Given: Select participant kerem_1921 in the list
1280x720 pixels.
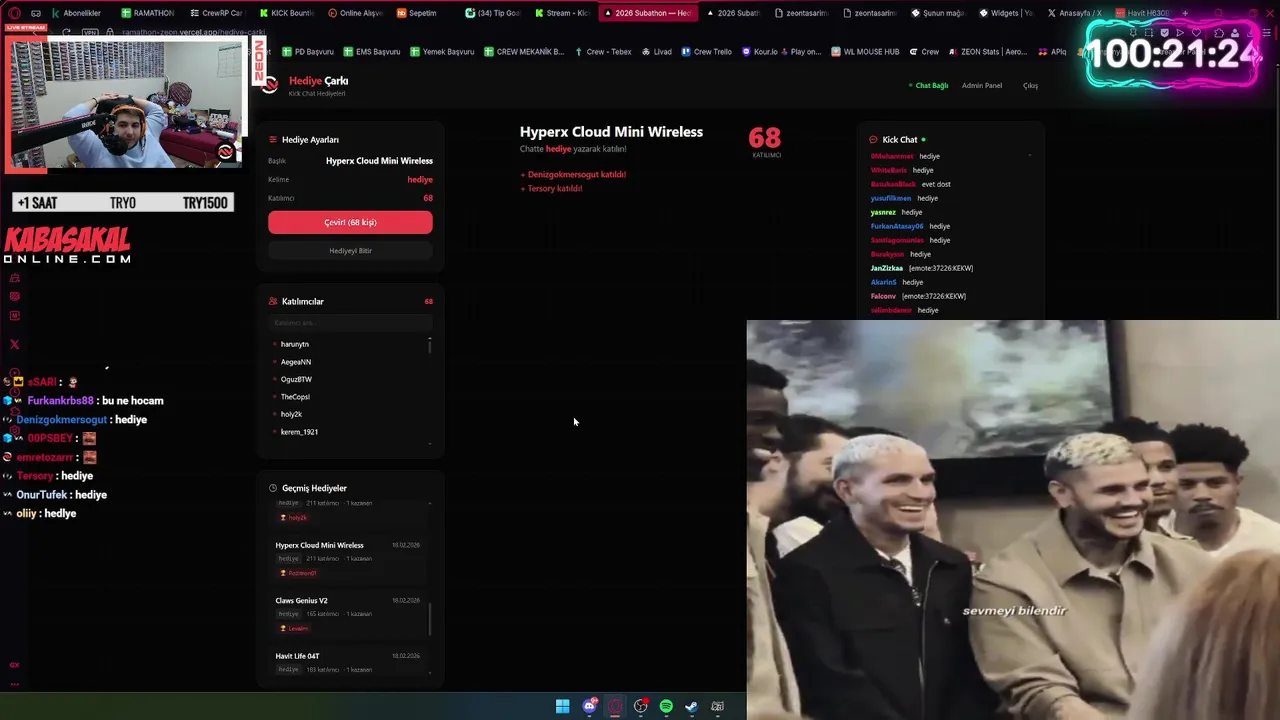Looking at the screenshot, I should click(x=299, y=432).
